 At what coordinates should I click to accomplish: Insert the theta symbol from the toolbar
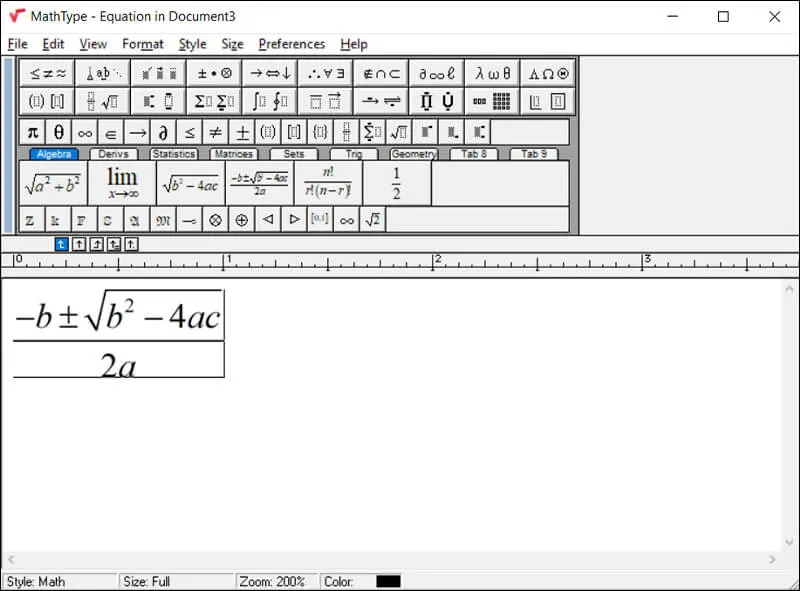(x=60, y=131)
